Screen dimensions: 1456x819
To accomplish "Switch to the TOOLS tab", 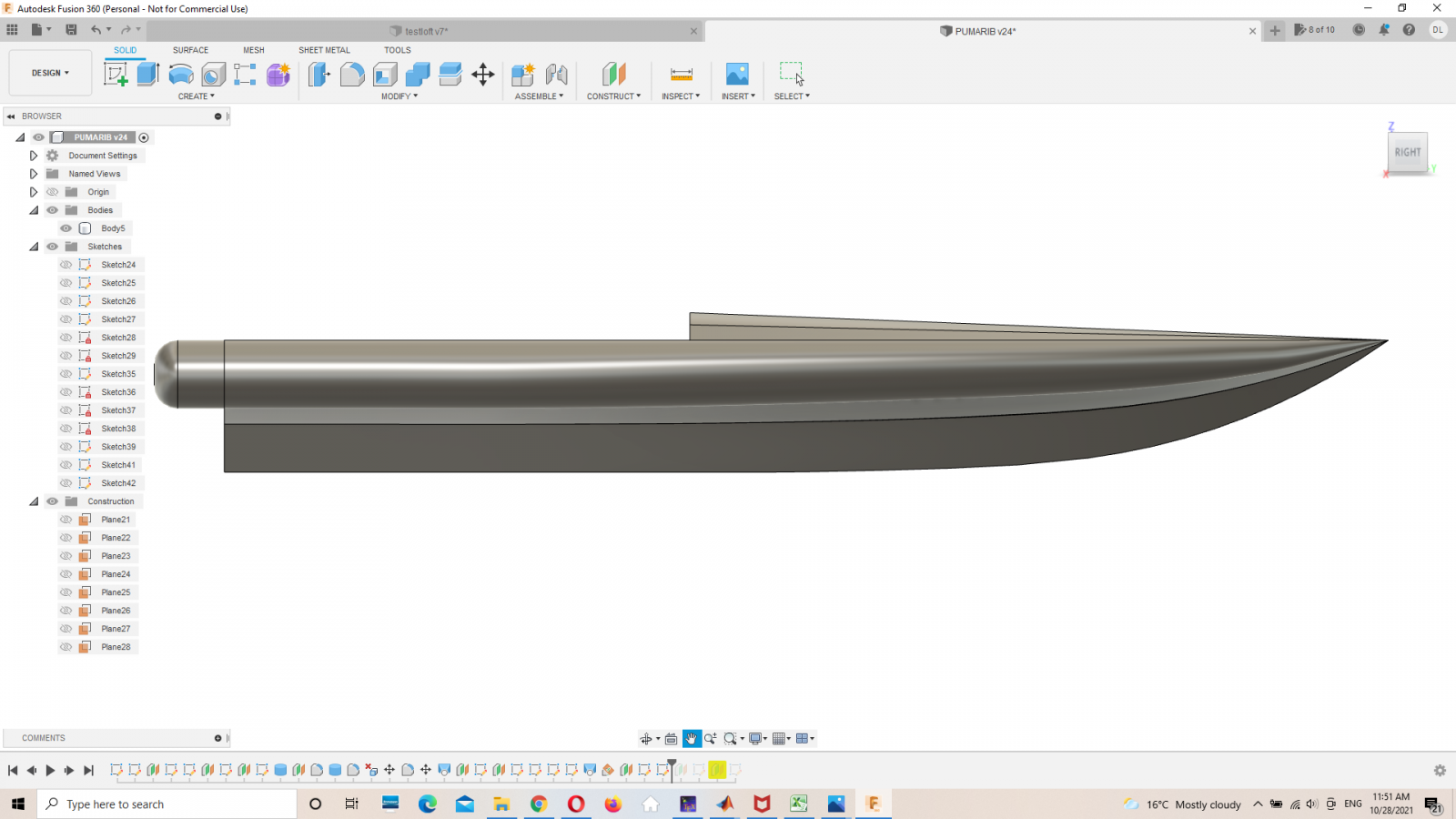I will tap(397, 50).
